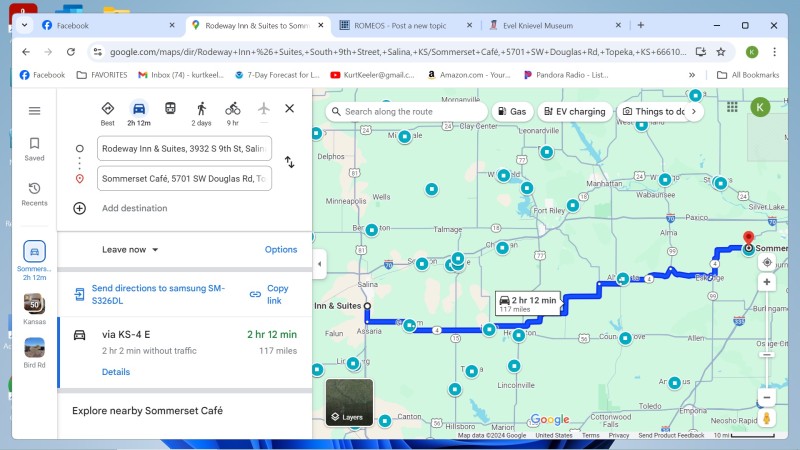Viewport: 800px width, 450px height.
Task: Open Terms link at map bottom
Action: click(590, 435)
